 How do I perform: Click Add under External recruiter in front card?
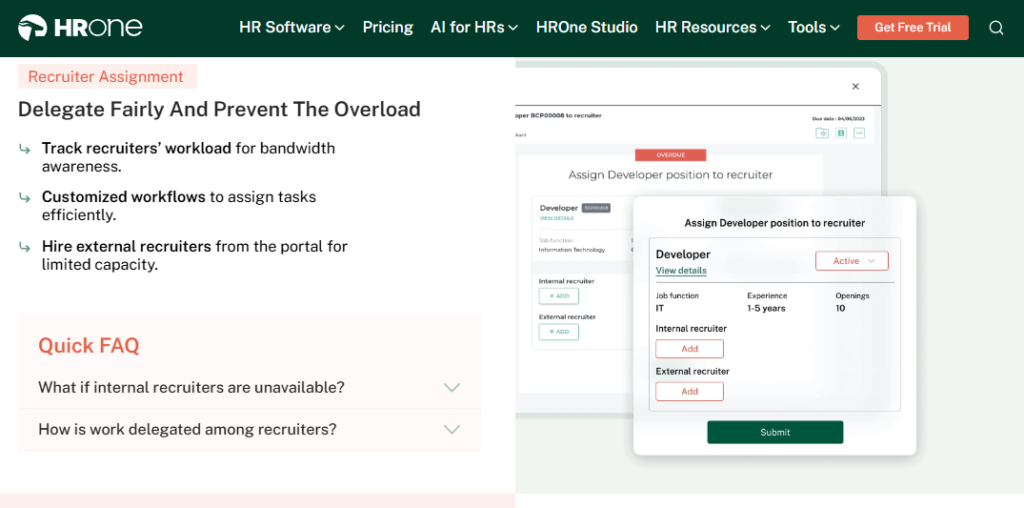[x=690, y=391]
